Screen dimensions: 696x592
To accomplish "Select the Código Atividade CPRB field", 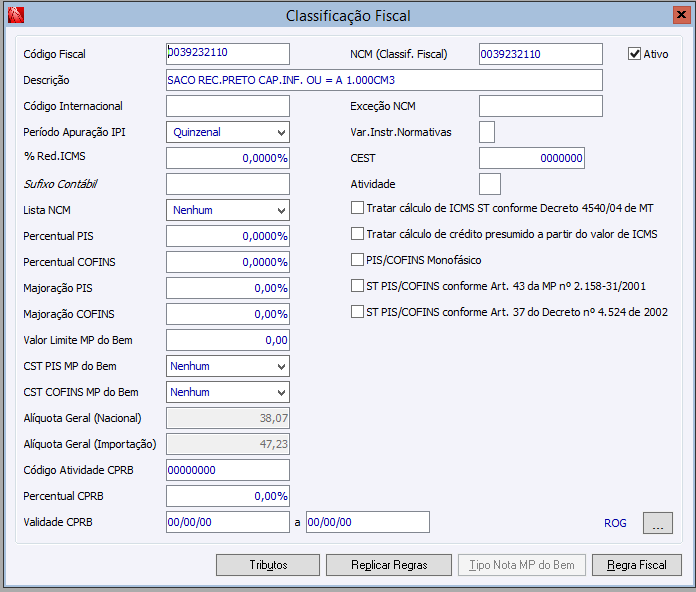I will [x=227, y=470].
